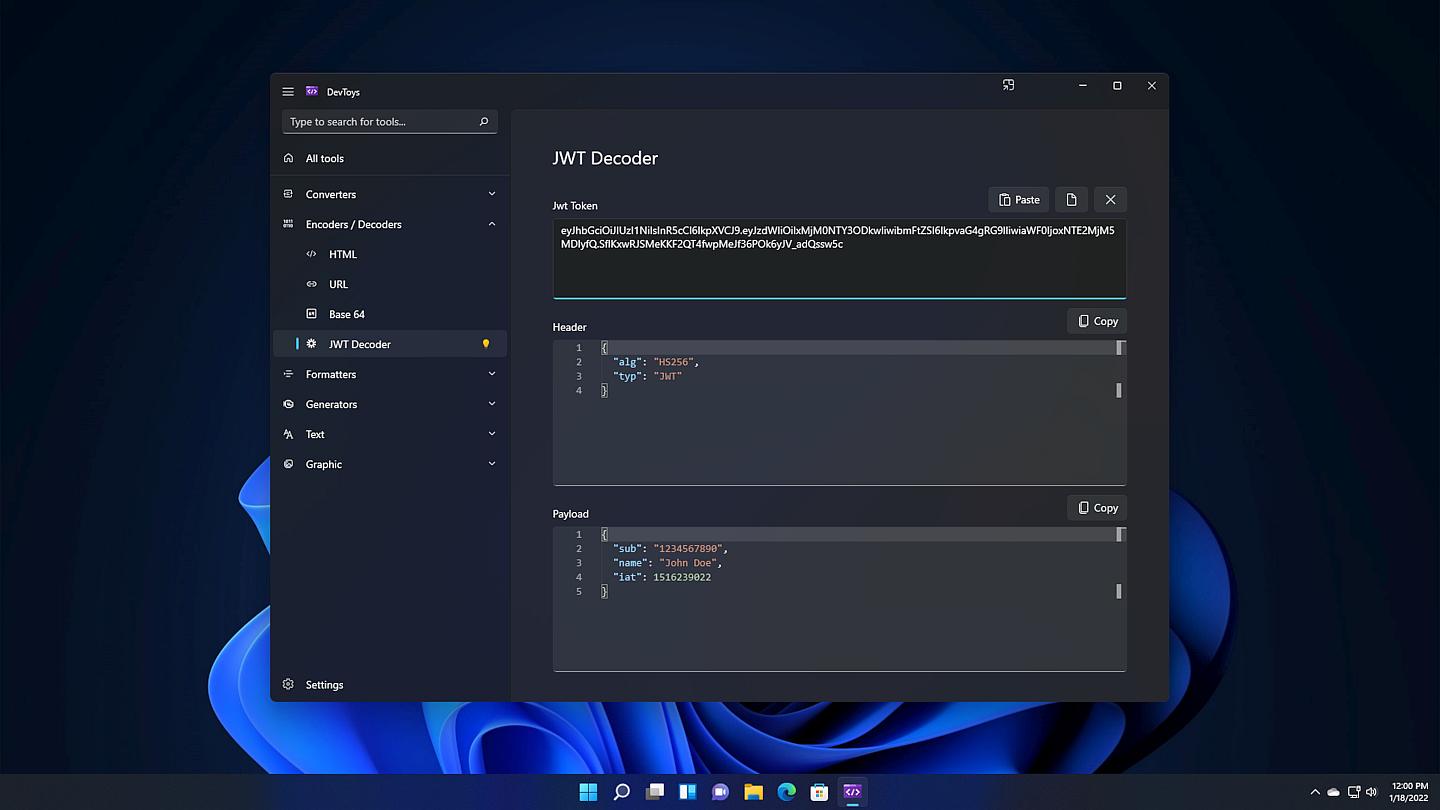The height and width of the screenshot is (810, 1440).
Task: Click the Encoders / Decoders binary icon
Action: (x=288, y=224)
